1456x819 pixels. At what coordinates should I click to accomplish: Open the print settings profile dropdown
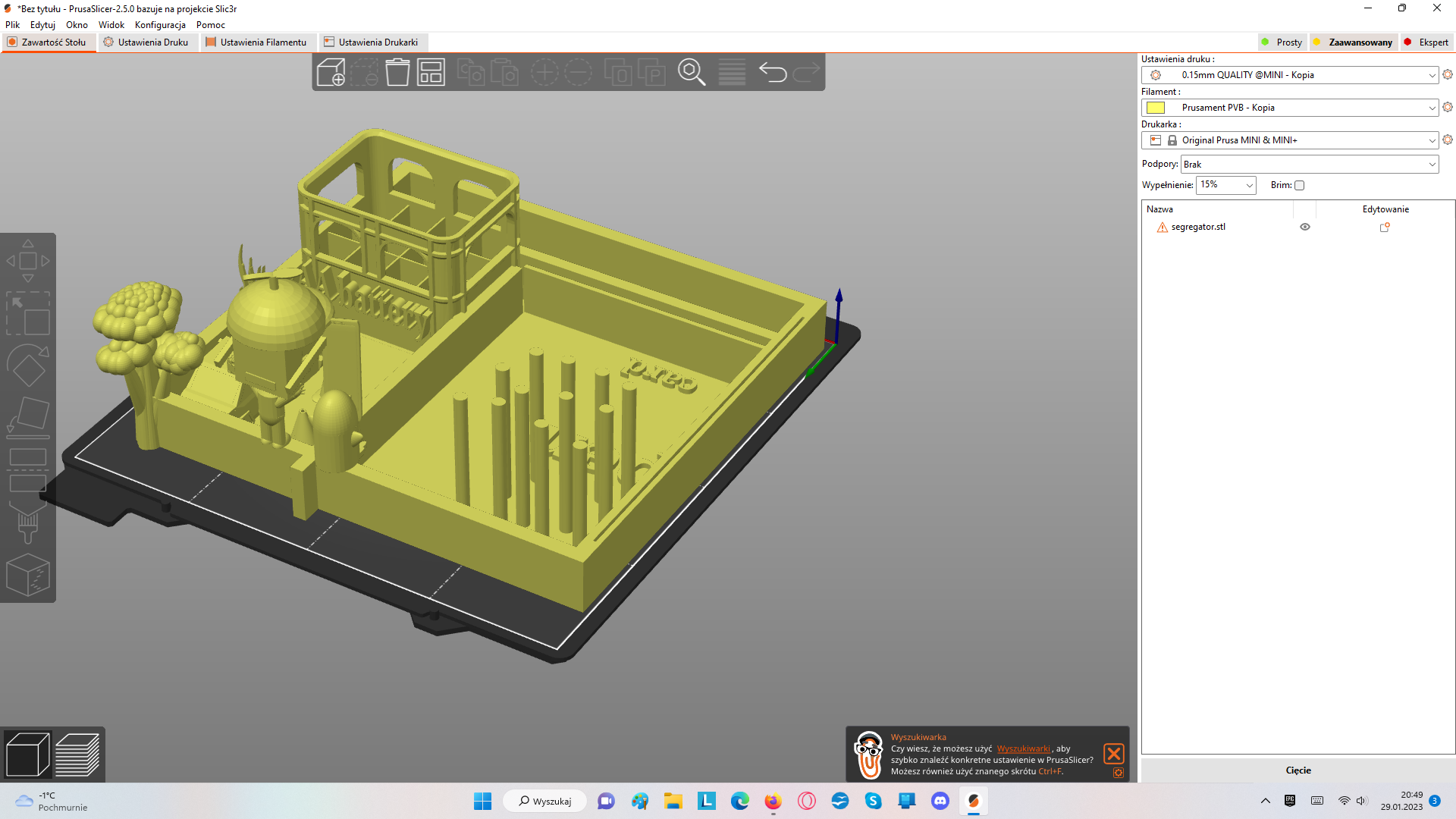(x=1290, y=75)
